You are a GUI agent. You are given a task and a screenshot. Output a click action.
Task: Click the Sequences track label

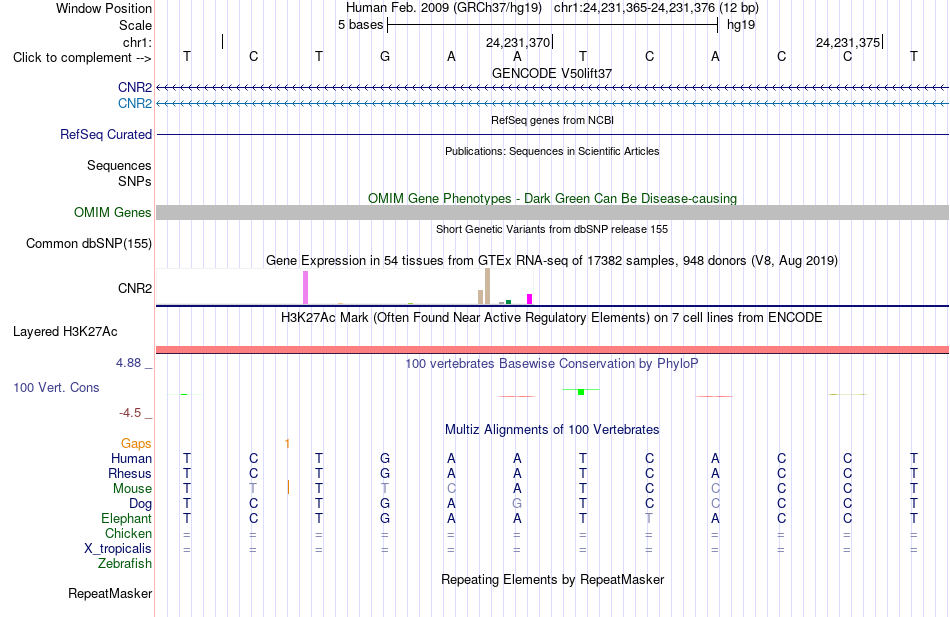(119, 165)
